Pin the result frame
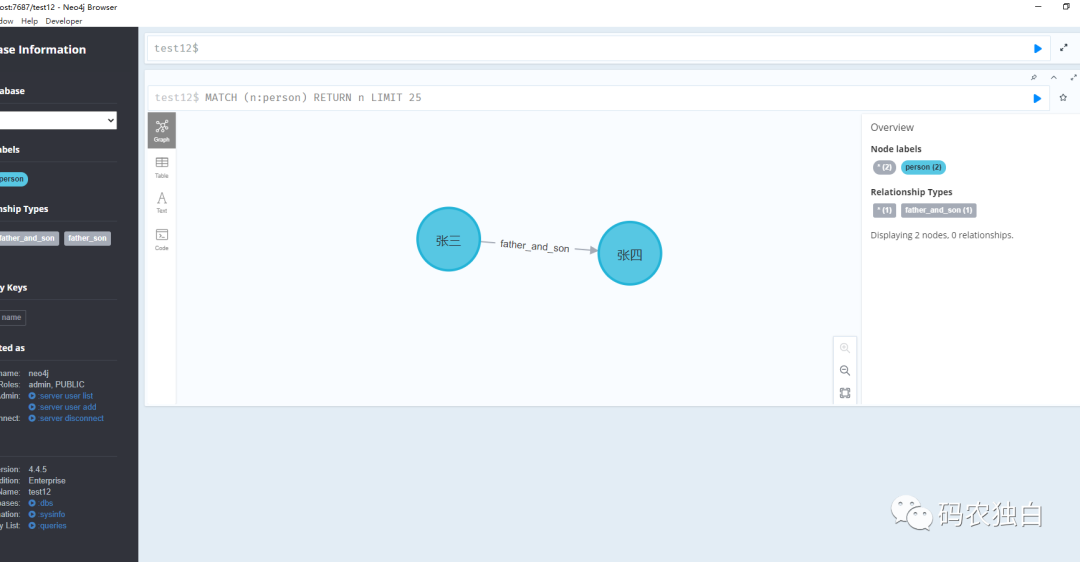The width and height of the screenshot is (1080, 562). coord(1034,77)
